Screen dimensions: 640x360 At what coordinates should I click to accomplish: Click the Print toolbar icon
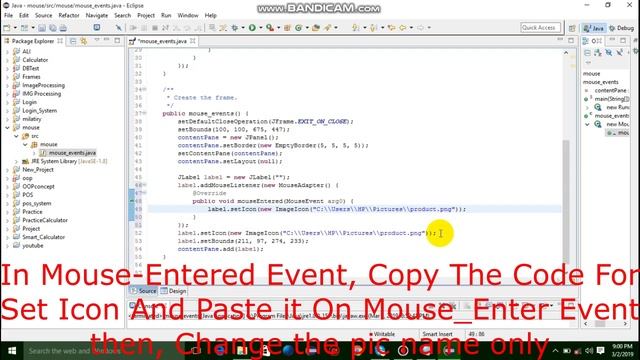(63, 28)
